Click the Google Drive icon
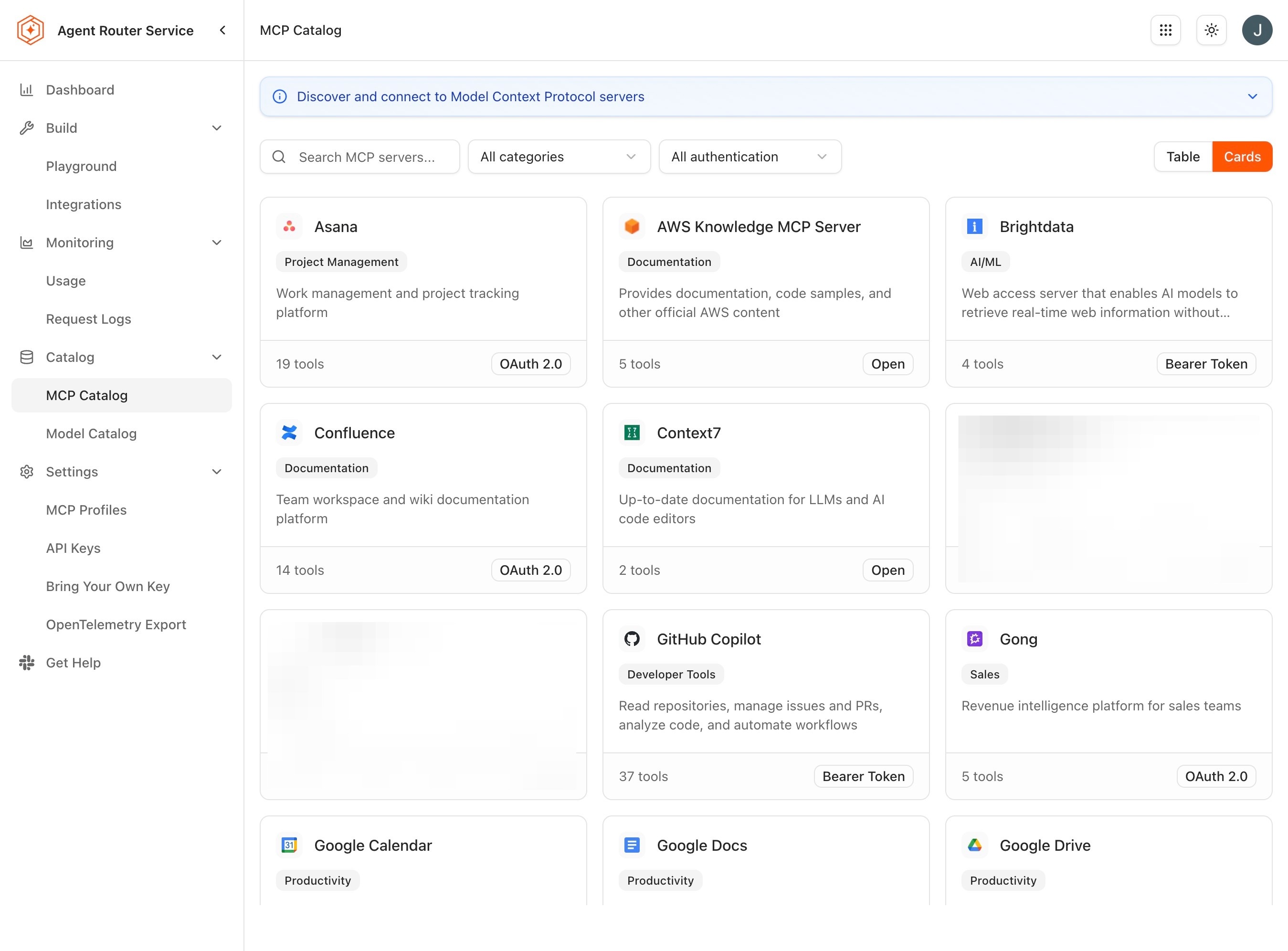The width and height of the screenshot is (1288, 951). (x=974, y=845)
